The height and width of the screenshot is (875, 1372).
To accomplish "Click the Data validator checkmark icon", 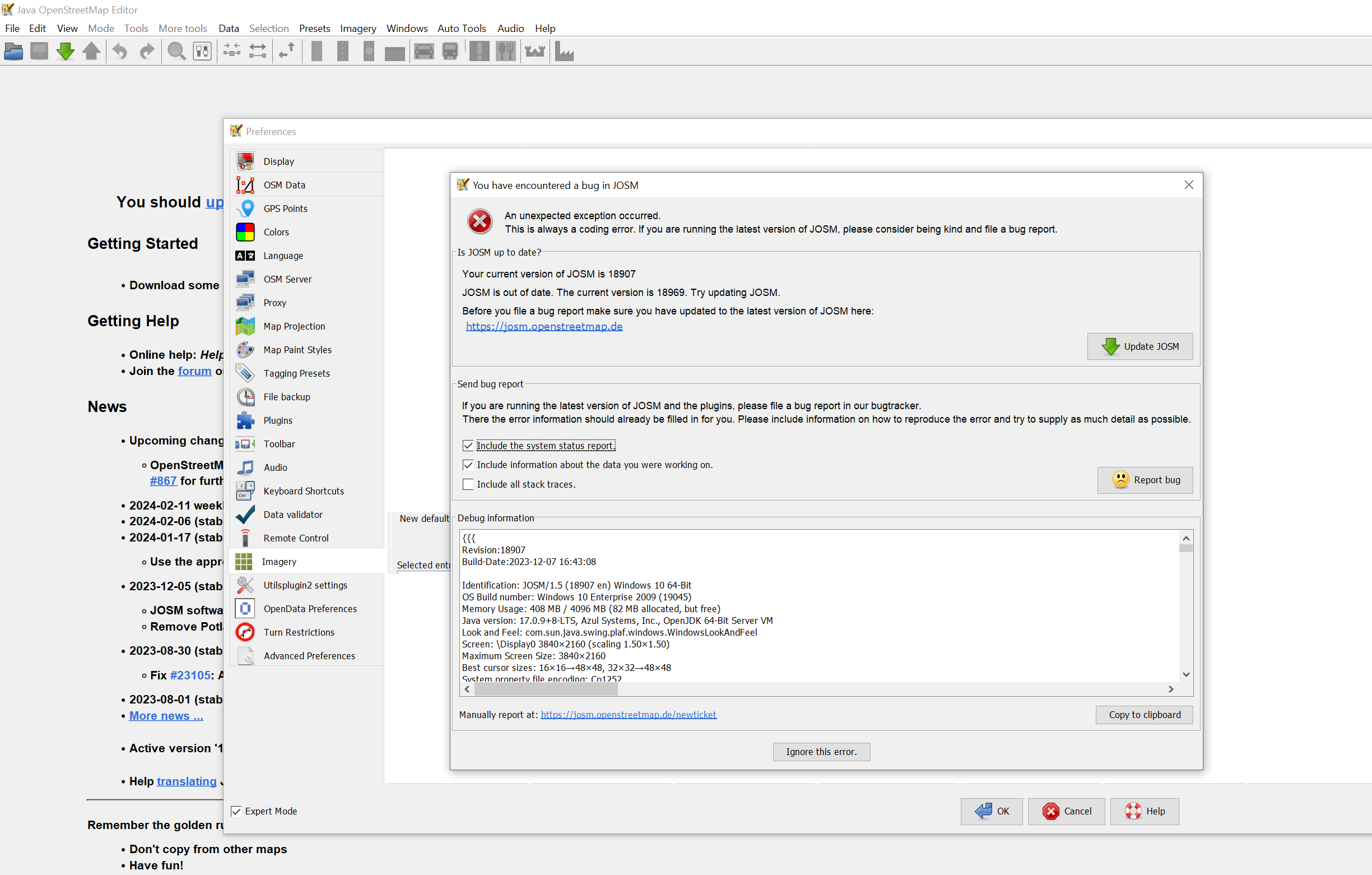I will [x=245, y=514].
